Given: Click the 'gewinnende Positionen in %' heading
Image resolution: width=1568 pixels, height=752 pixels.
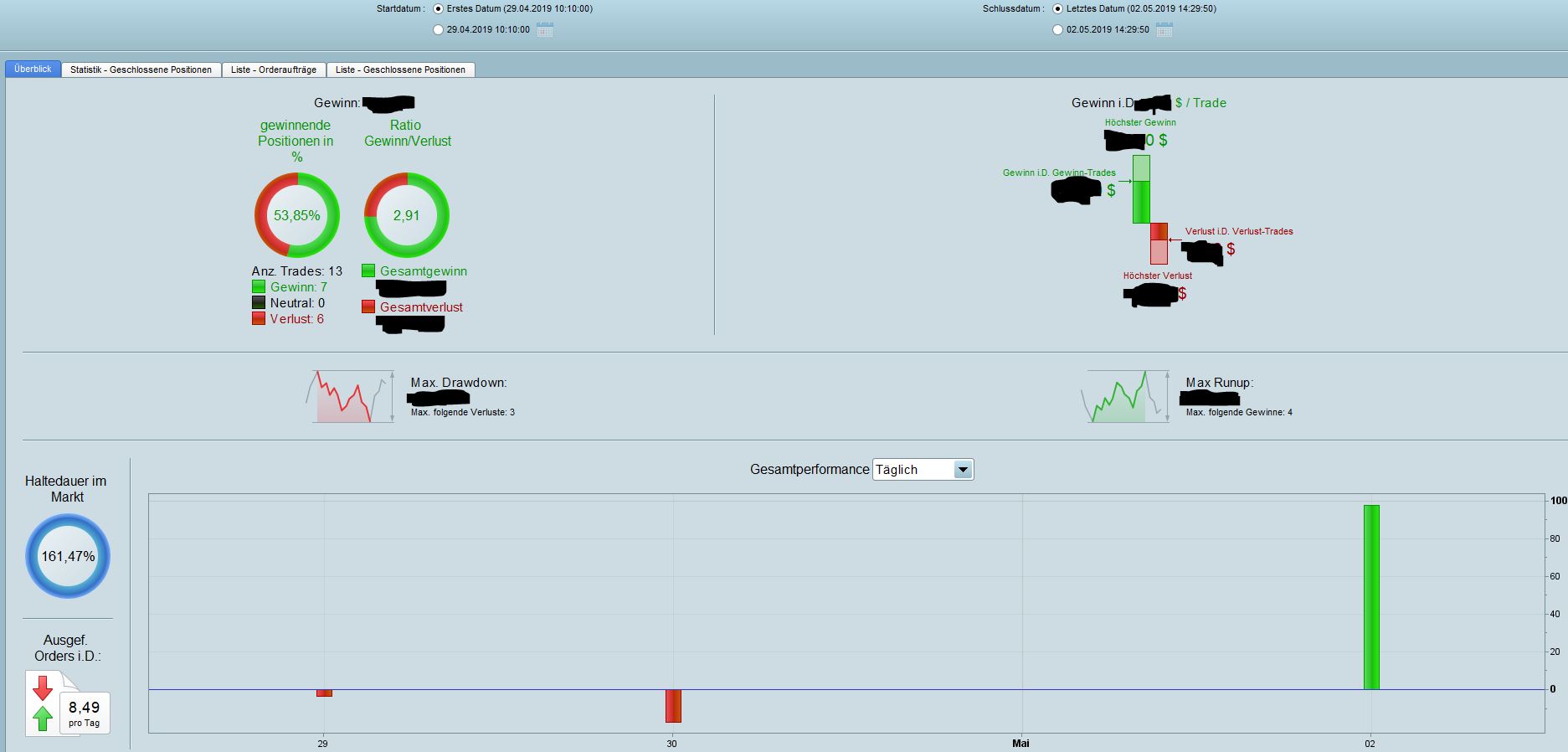Looking at the screenshot, I should [x=296, y=141].
